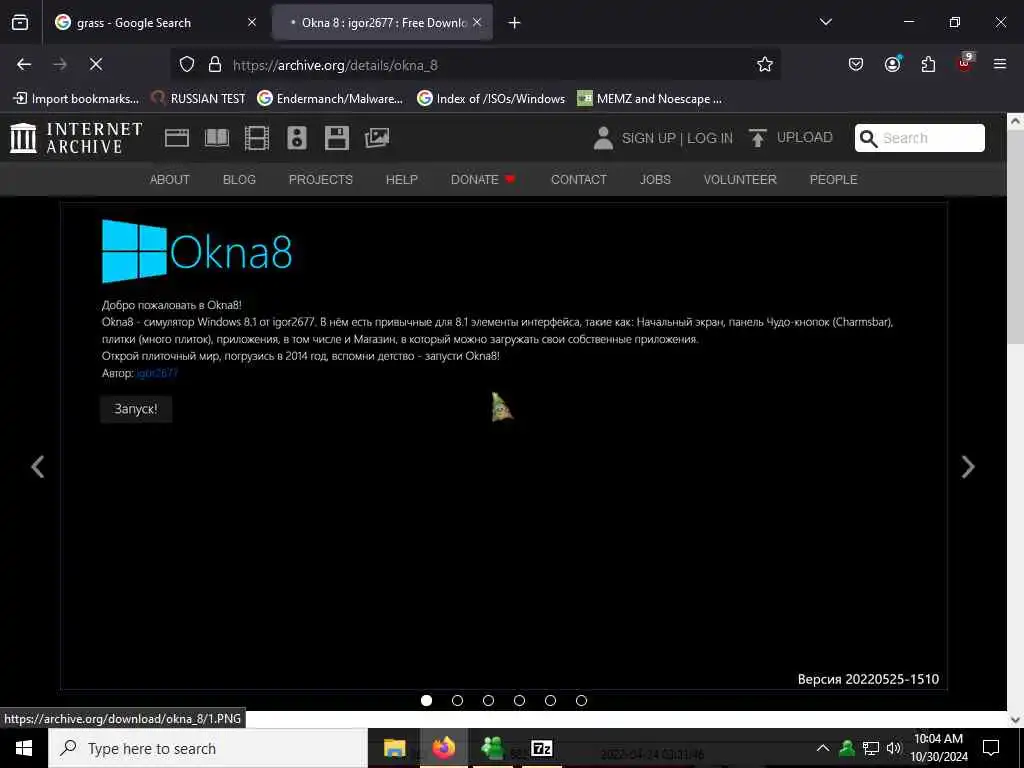Open the Firefox hamburger menu
1024x768 pixels.
click(x=999, y=64)
